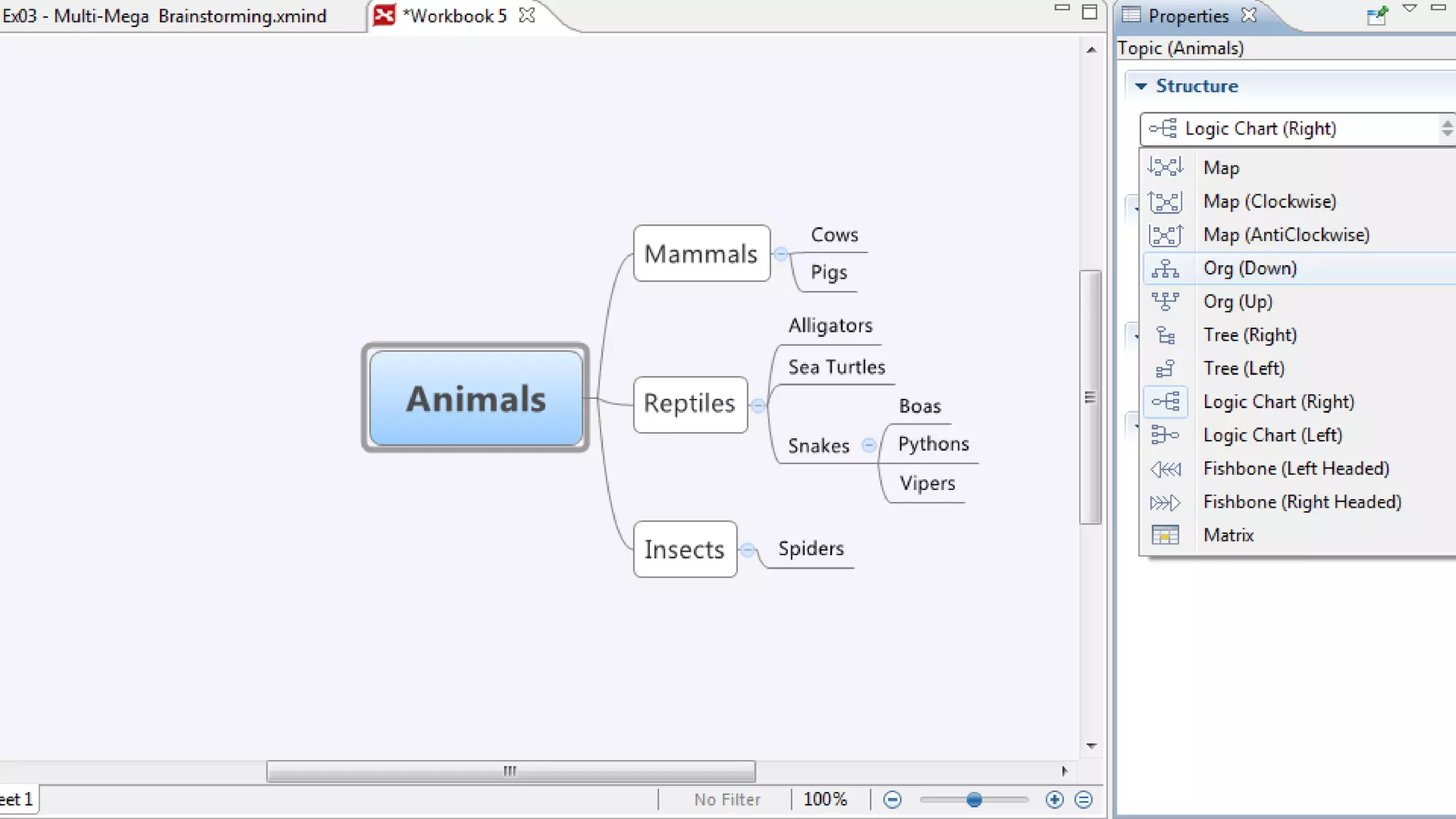Image resolution: width=1456 pixels, height=819 pixels.
Task: Choose the Map (Clockwise) structure icon
Action: tap(1165, 201)
